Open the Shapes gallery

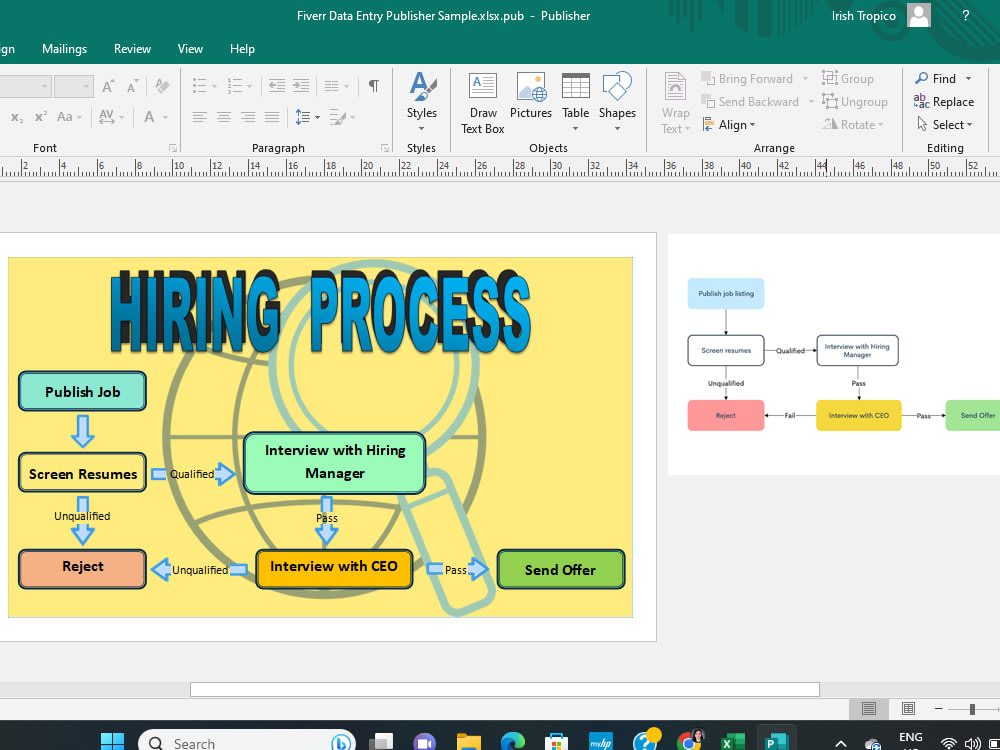617,102
